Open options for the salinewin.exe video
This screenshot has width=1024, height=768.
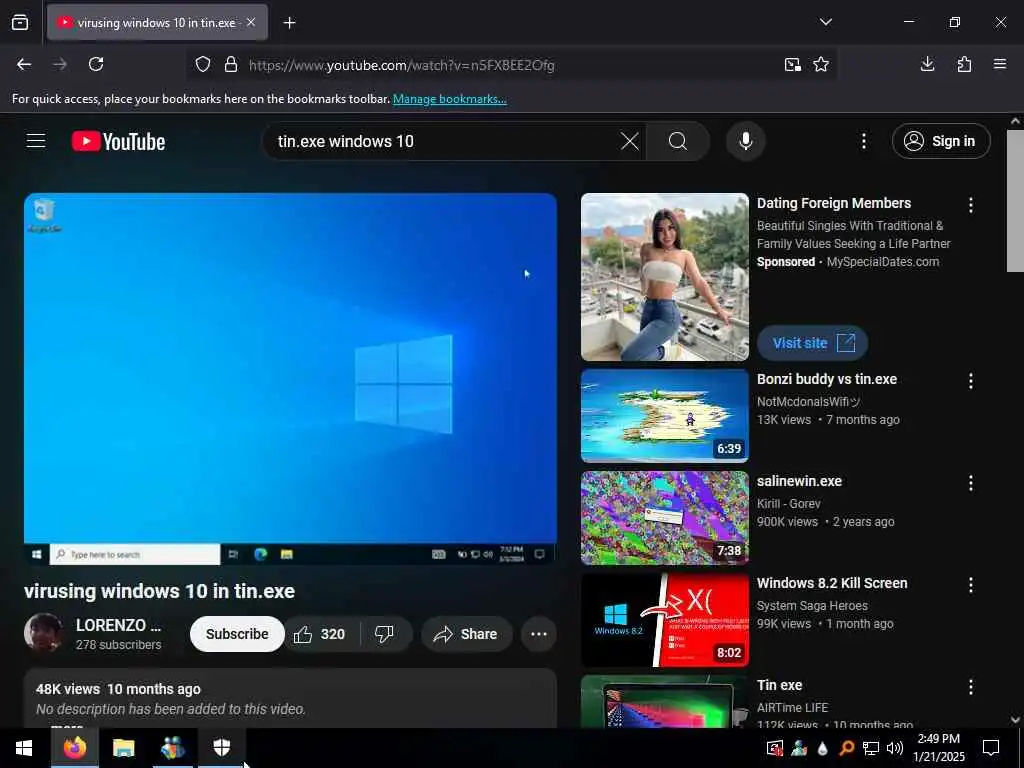970,483
